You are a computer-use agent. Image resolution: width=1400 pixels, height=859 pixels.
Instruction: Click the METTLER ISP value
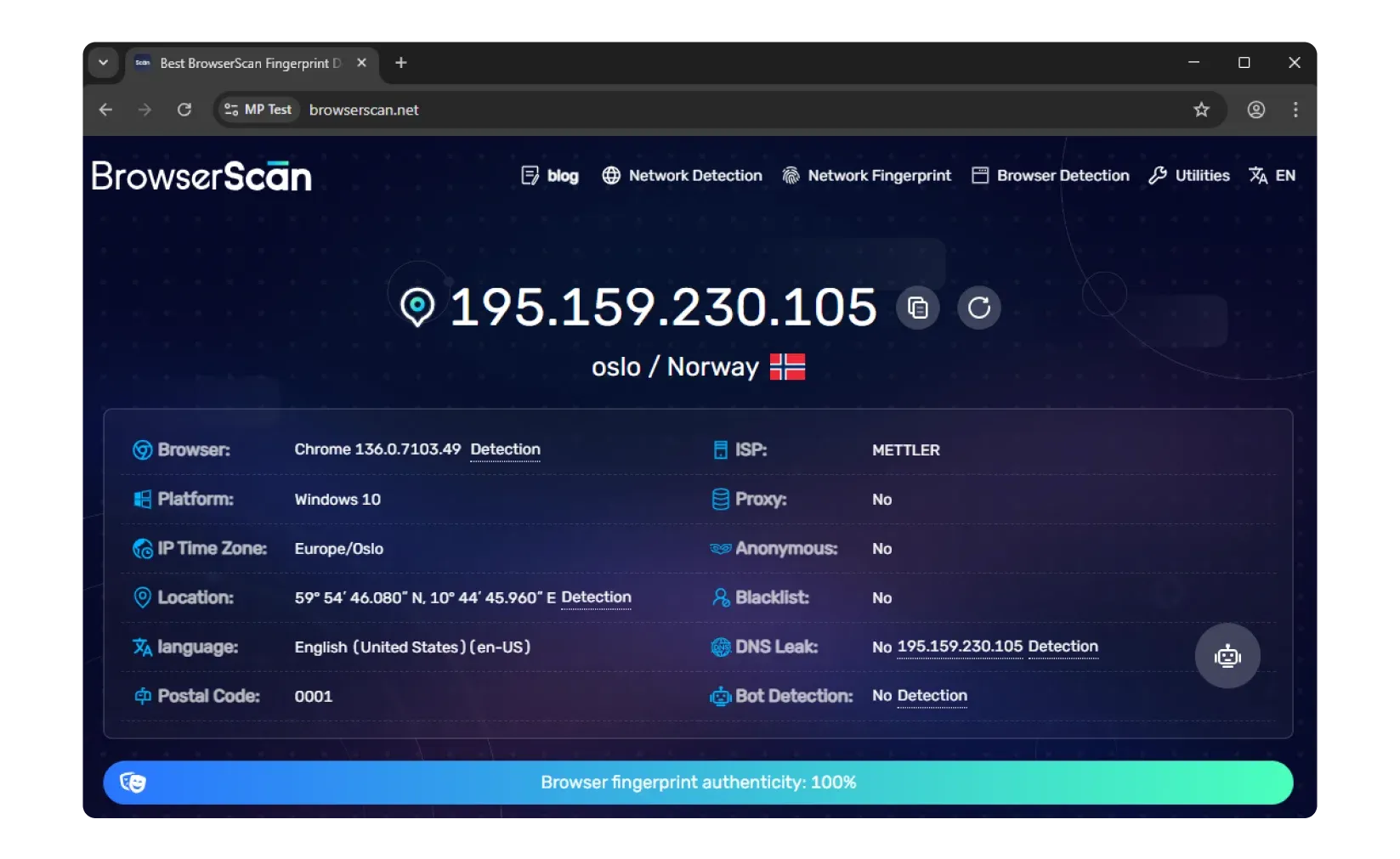[x=906, y=450]
